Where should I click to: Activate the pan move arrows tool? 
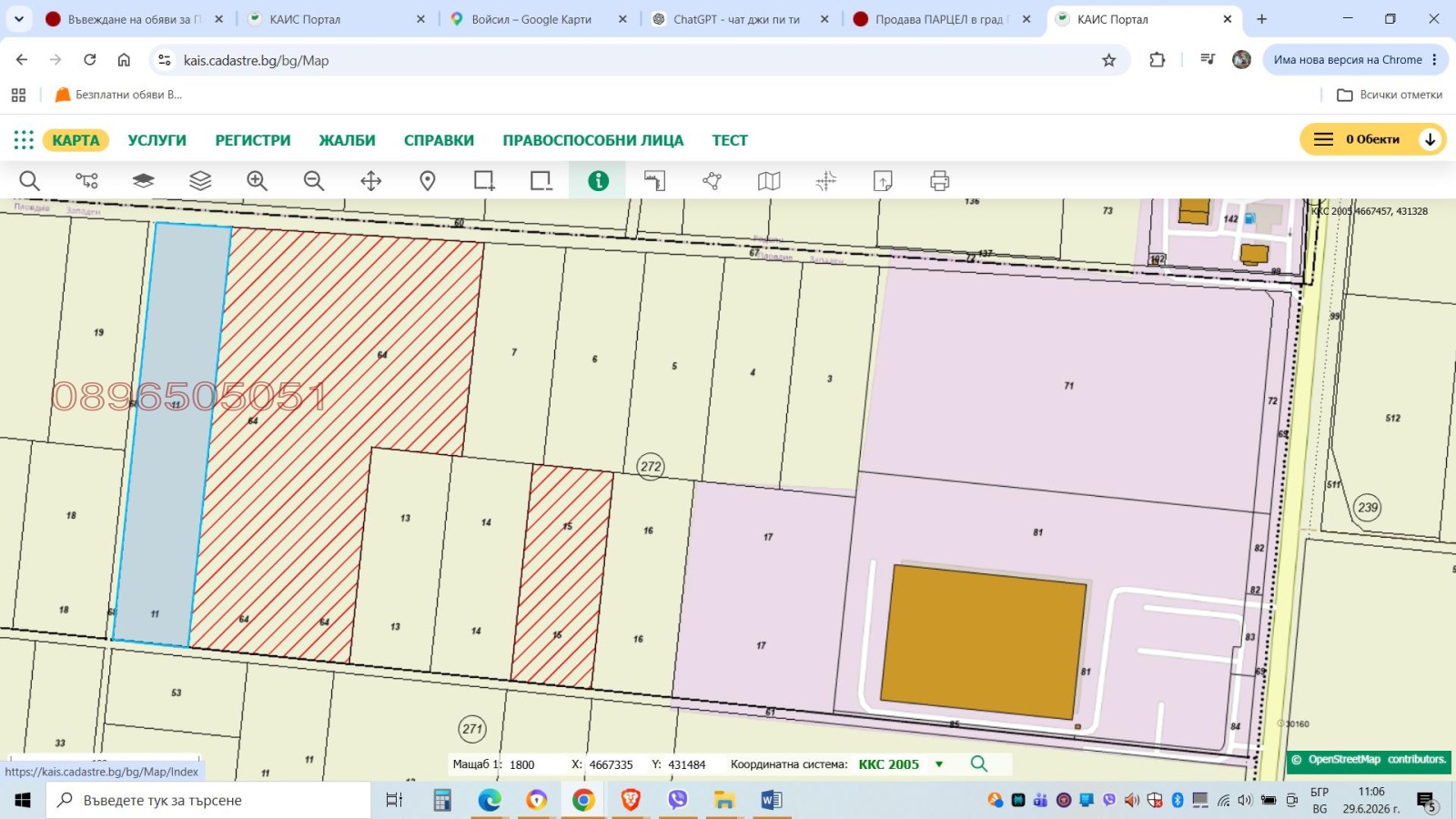(x=370, y=181)
